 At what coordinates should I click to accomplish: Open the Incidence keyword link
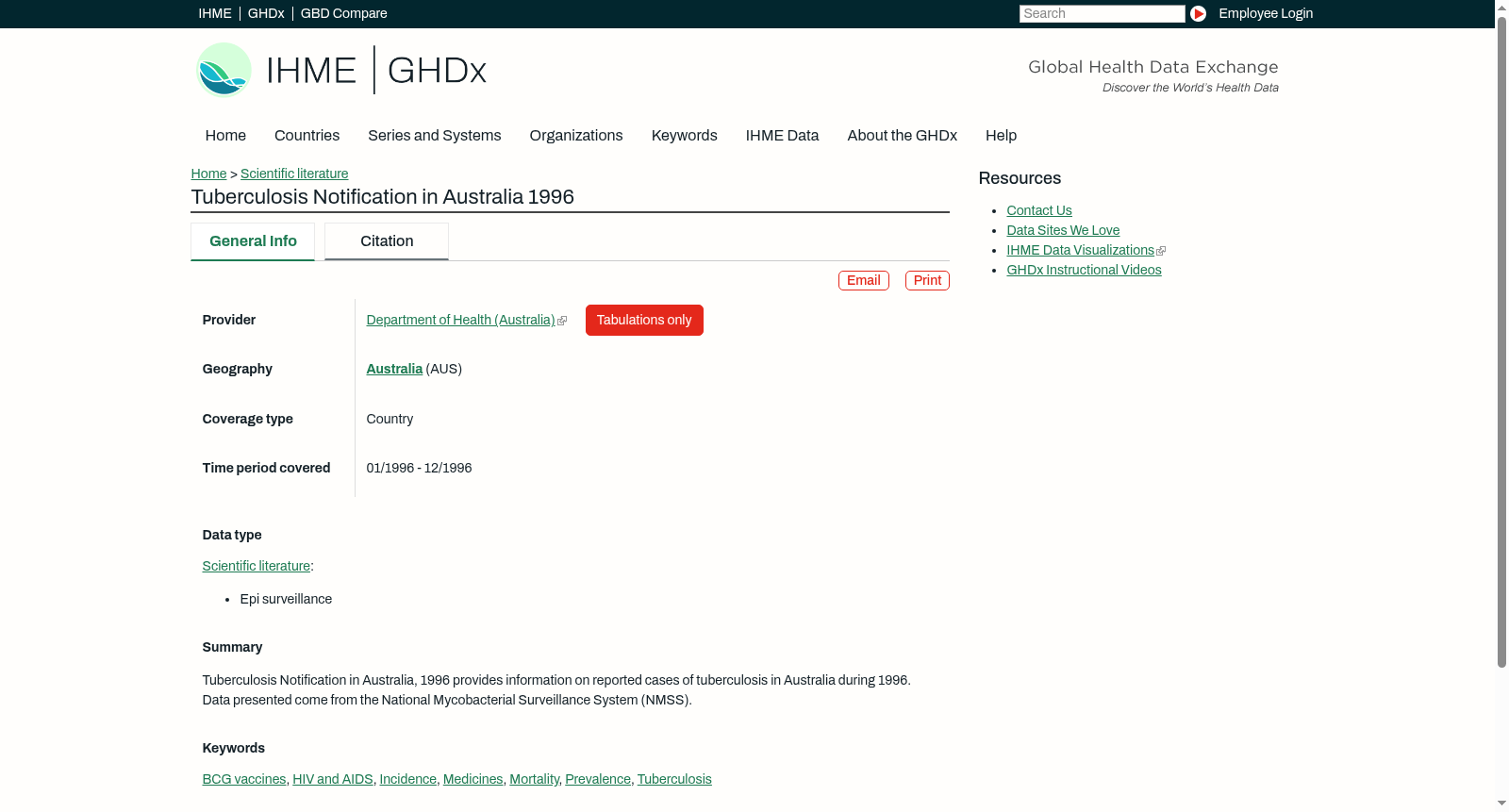click(408, 780)
